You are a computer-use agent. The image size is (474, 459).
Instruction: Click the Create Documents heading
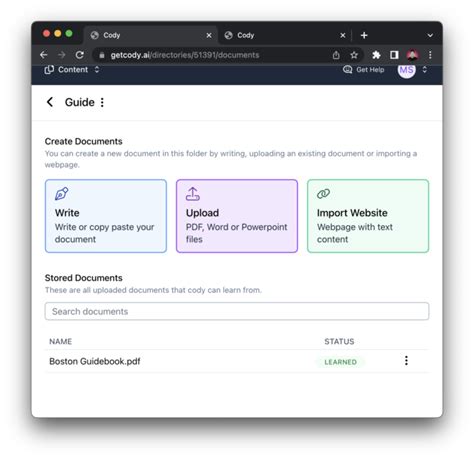(84, 141)
